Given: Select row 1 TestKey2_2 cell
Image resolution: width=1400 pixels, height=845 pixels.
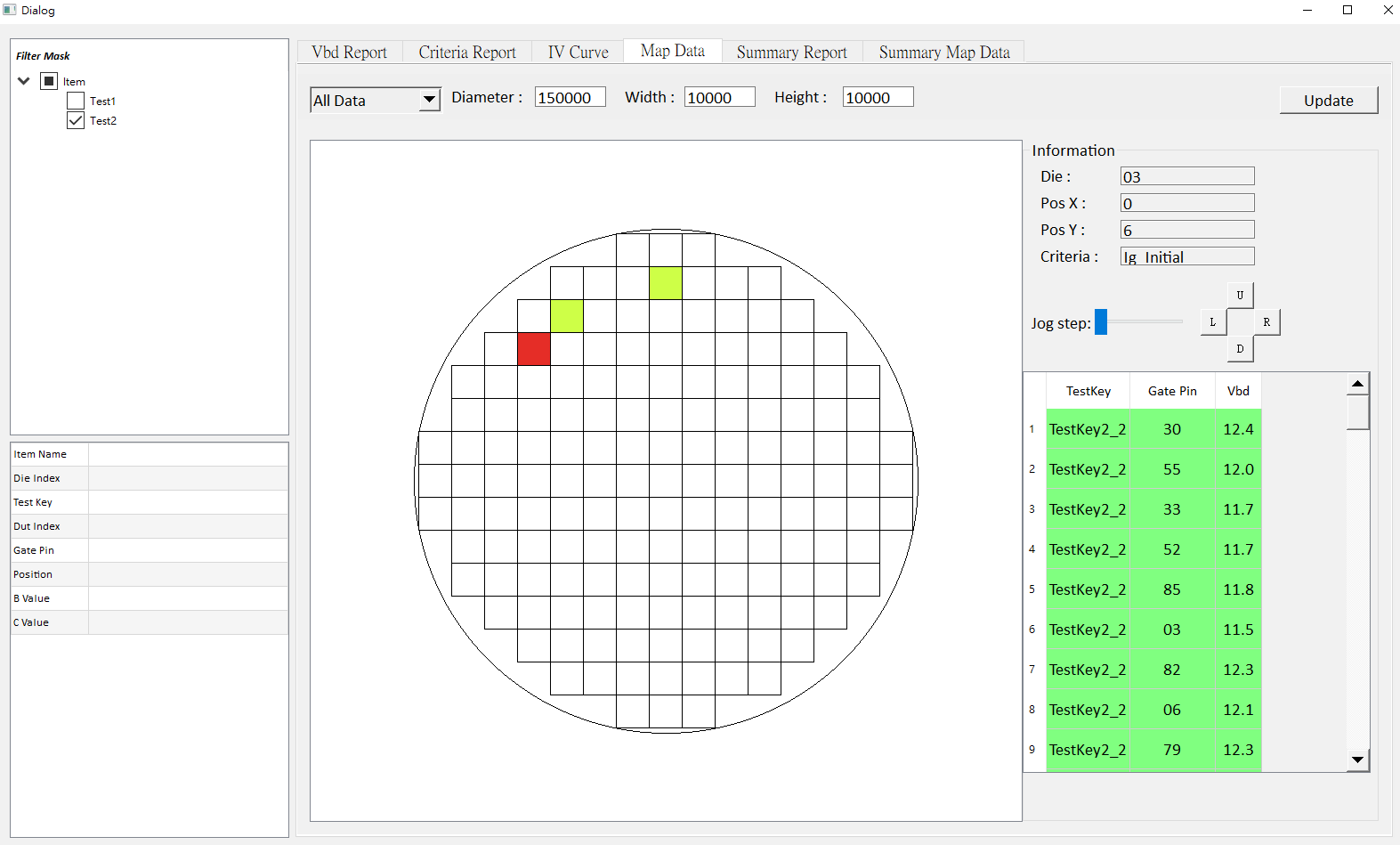Looking at the screenshot, I should pos(1088,429).
